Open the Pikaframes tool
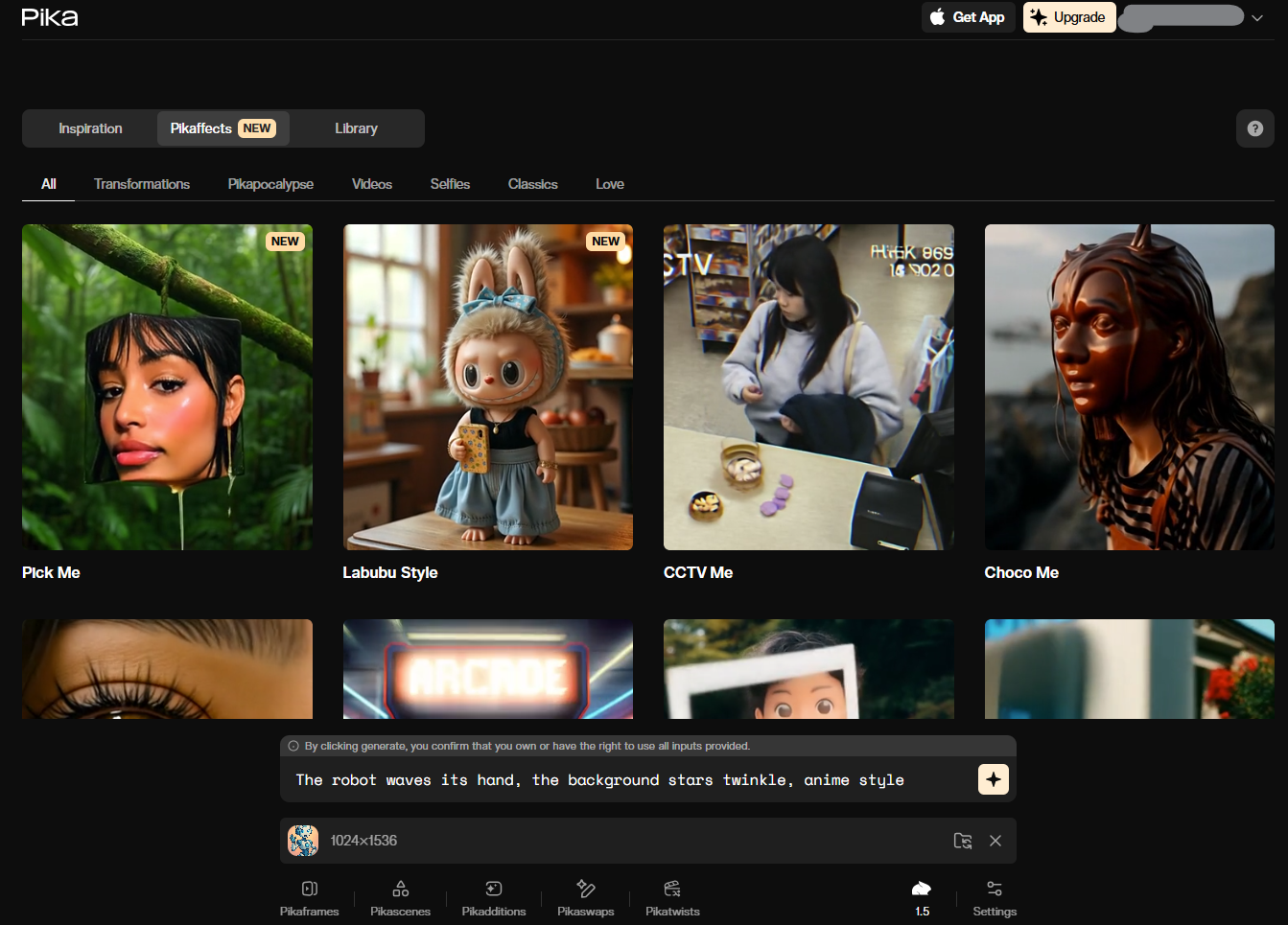1288x925 pixels. pyautogui.click(x=309, y=898)
